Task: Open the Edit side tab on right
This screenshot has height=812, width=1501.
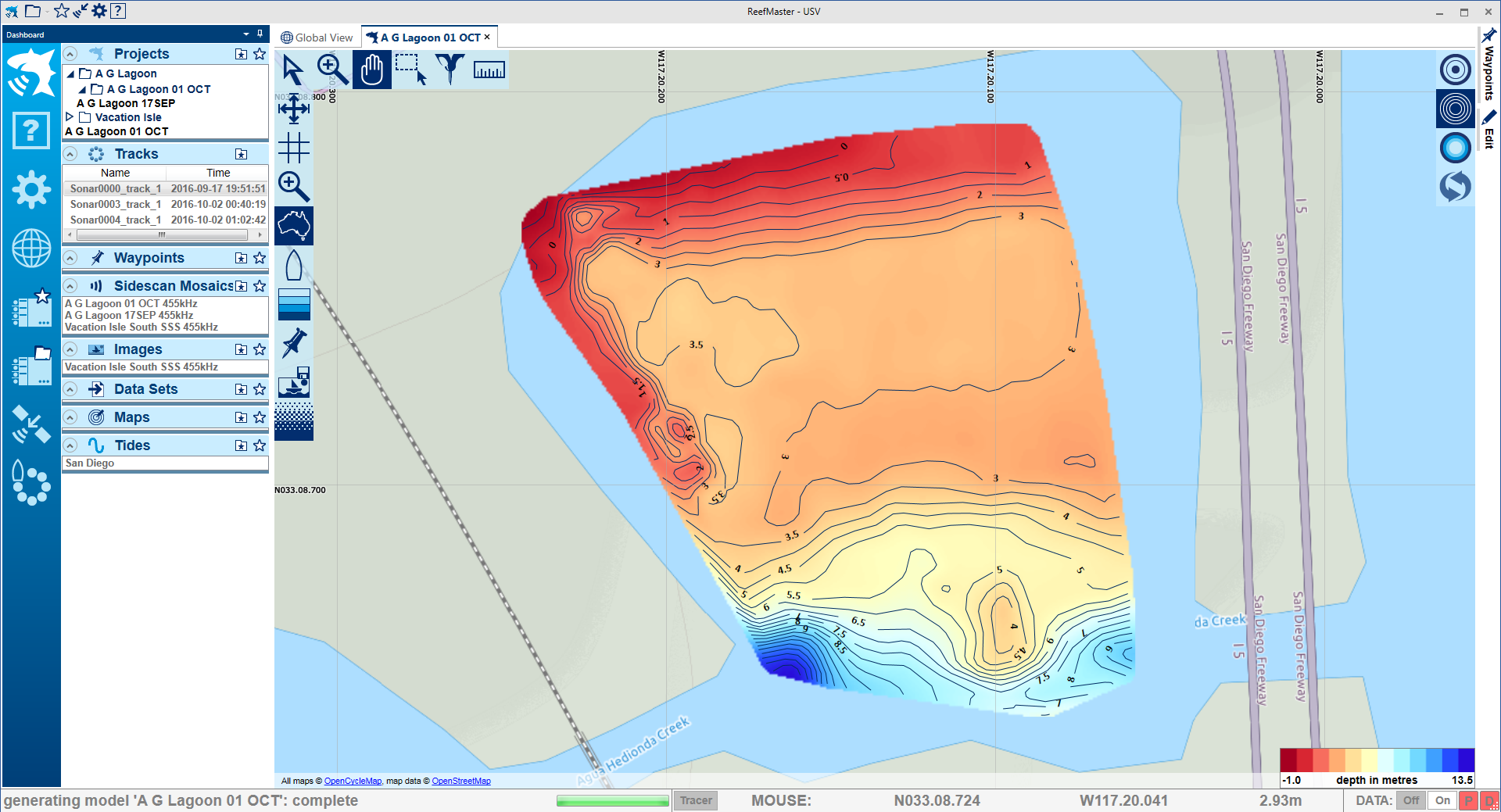Action: tap(1488, 130)
